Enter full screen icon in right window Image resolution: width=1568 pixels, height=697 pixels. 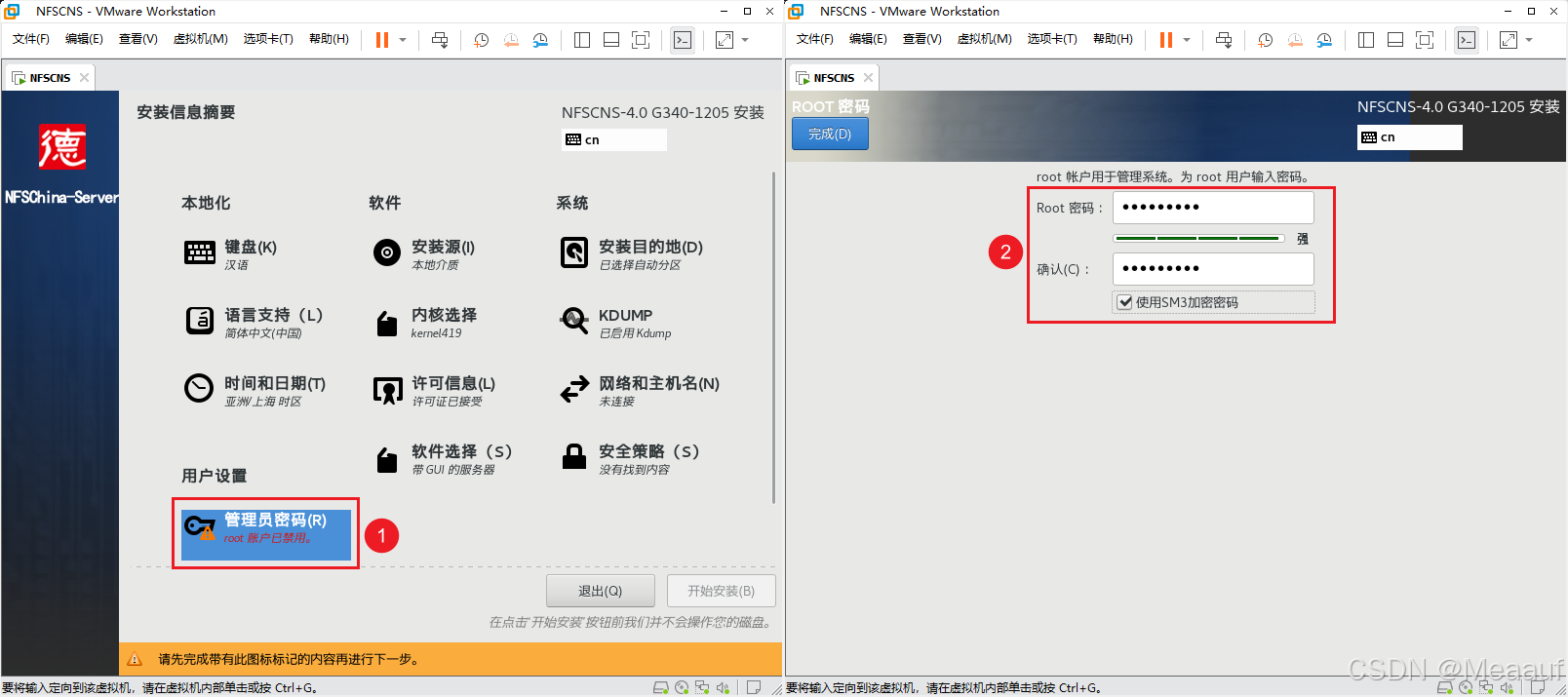pyautogui.click(x=1425, y=40)
